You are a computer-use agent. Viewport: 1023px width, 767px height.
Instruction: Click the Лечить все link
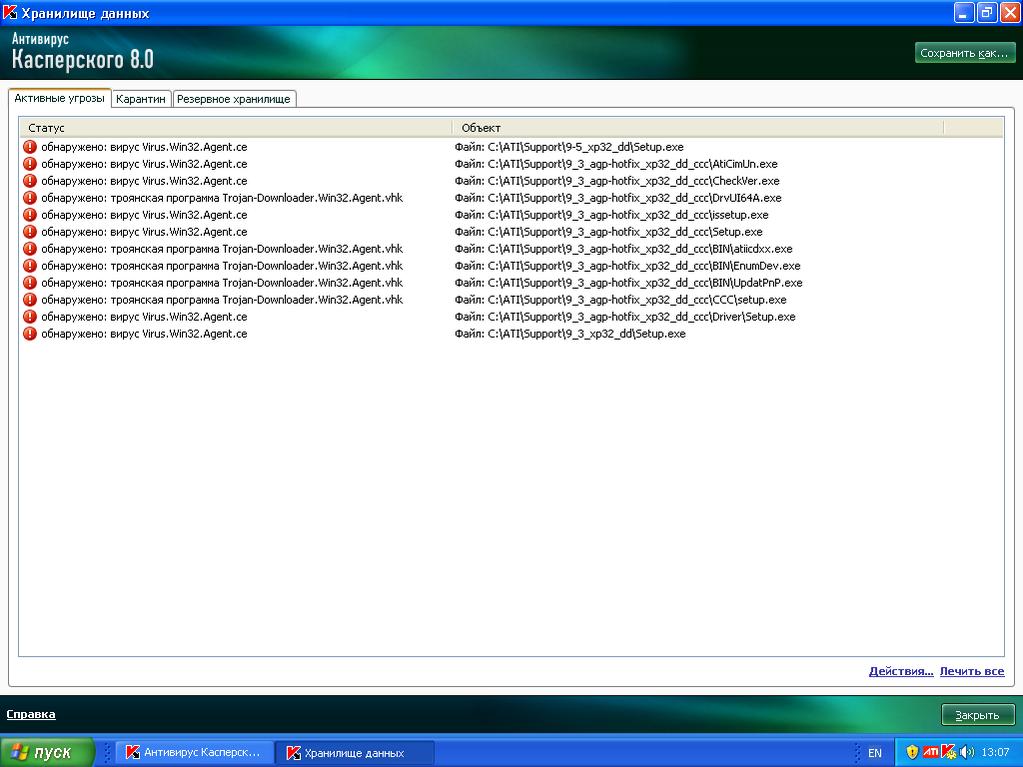[972, 671]
